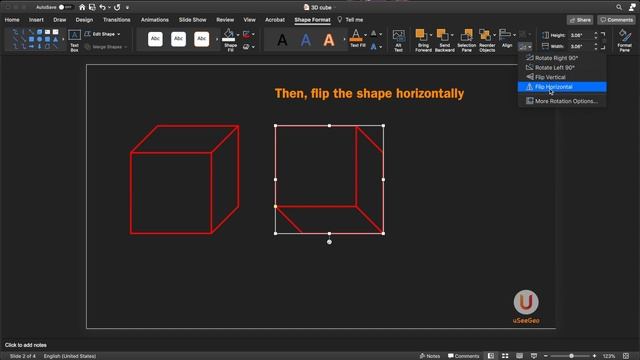
Task: Apply the blue WordArt A style
Action: 306,40
